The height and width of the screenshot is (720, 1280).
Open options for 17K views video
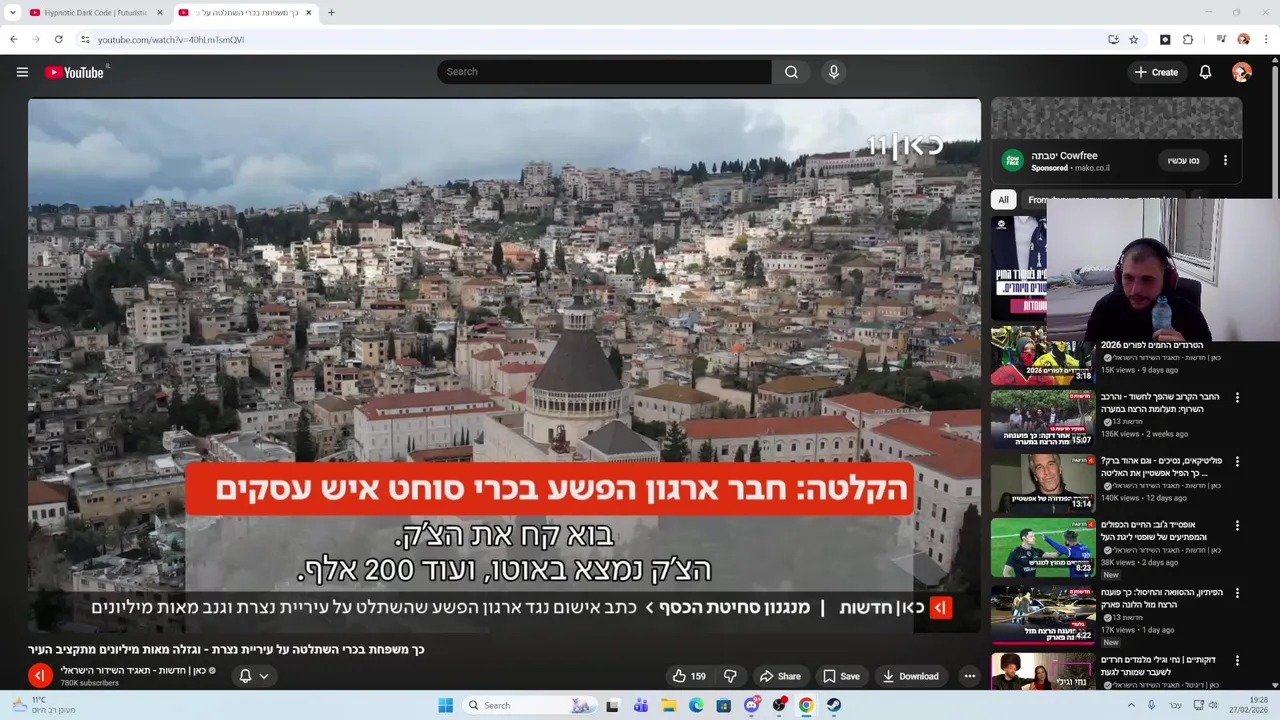click(1237, 594)
